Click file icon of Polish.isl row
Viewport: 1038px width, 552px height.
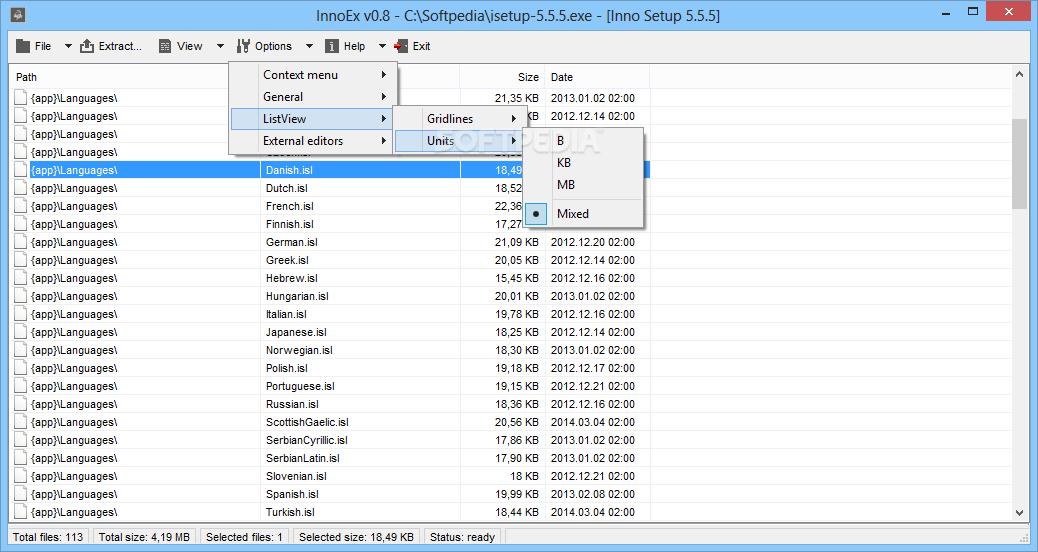pos(21,368)
